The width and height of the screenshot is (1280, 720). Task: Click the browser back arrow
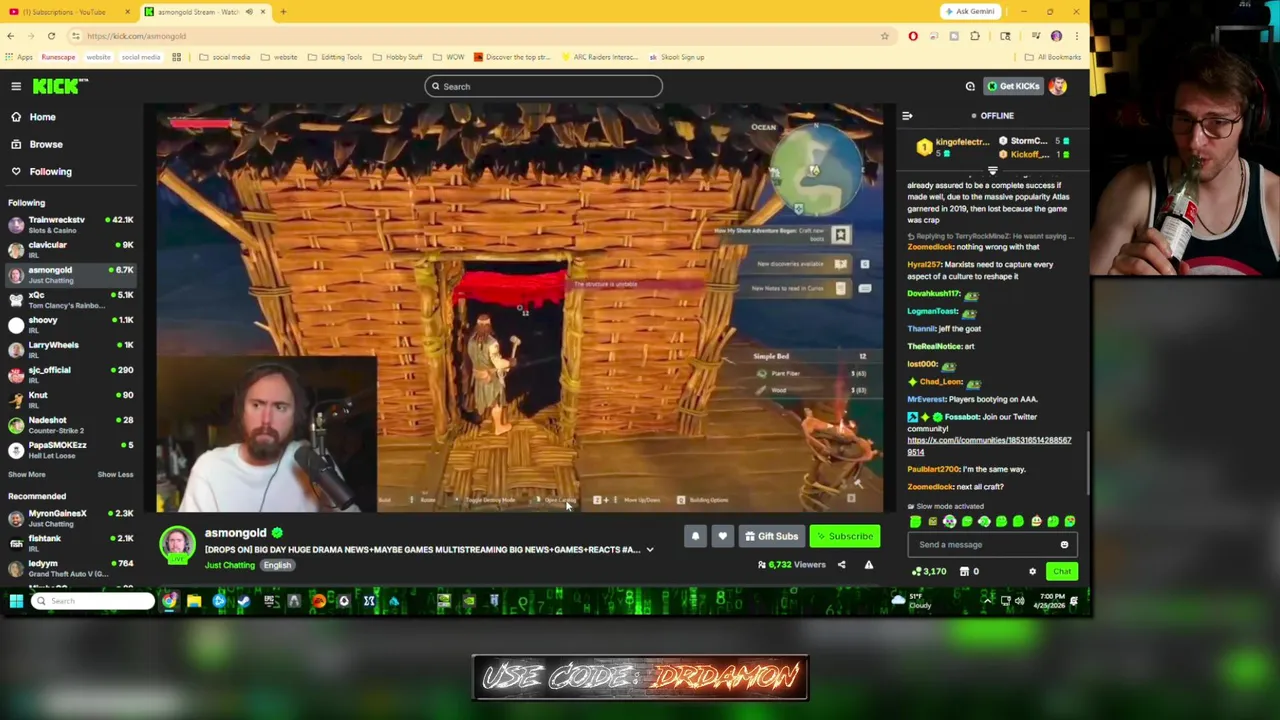pyautogui.click(x=10, y=36)
